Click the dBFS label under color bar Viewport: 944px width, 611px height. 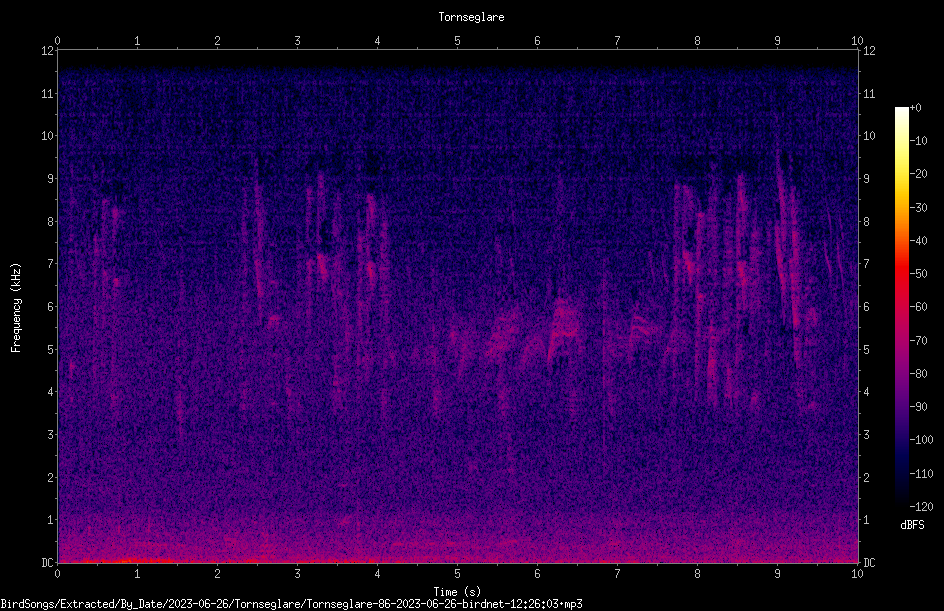pyautogui.click(x=912, y=525)
